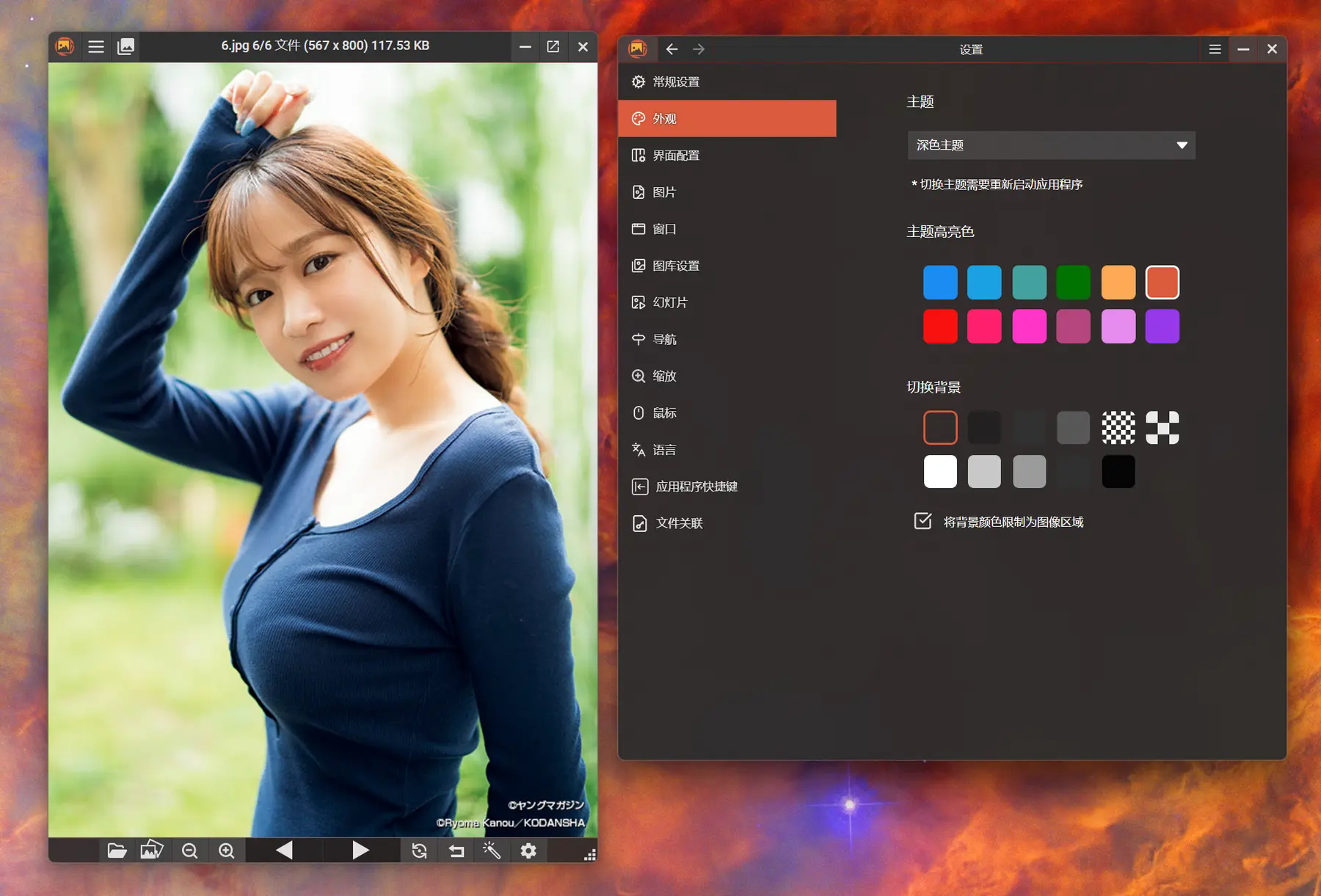Open the gallery icon in the viewer title bar

point(126,47)
